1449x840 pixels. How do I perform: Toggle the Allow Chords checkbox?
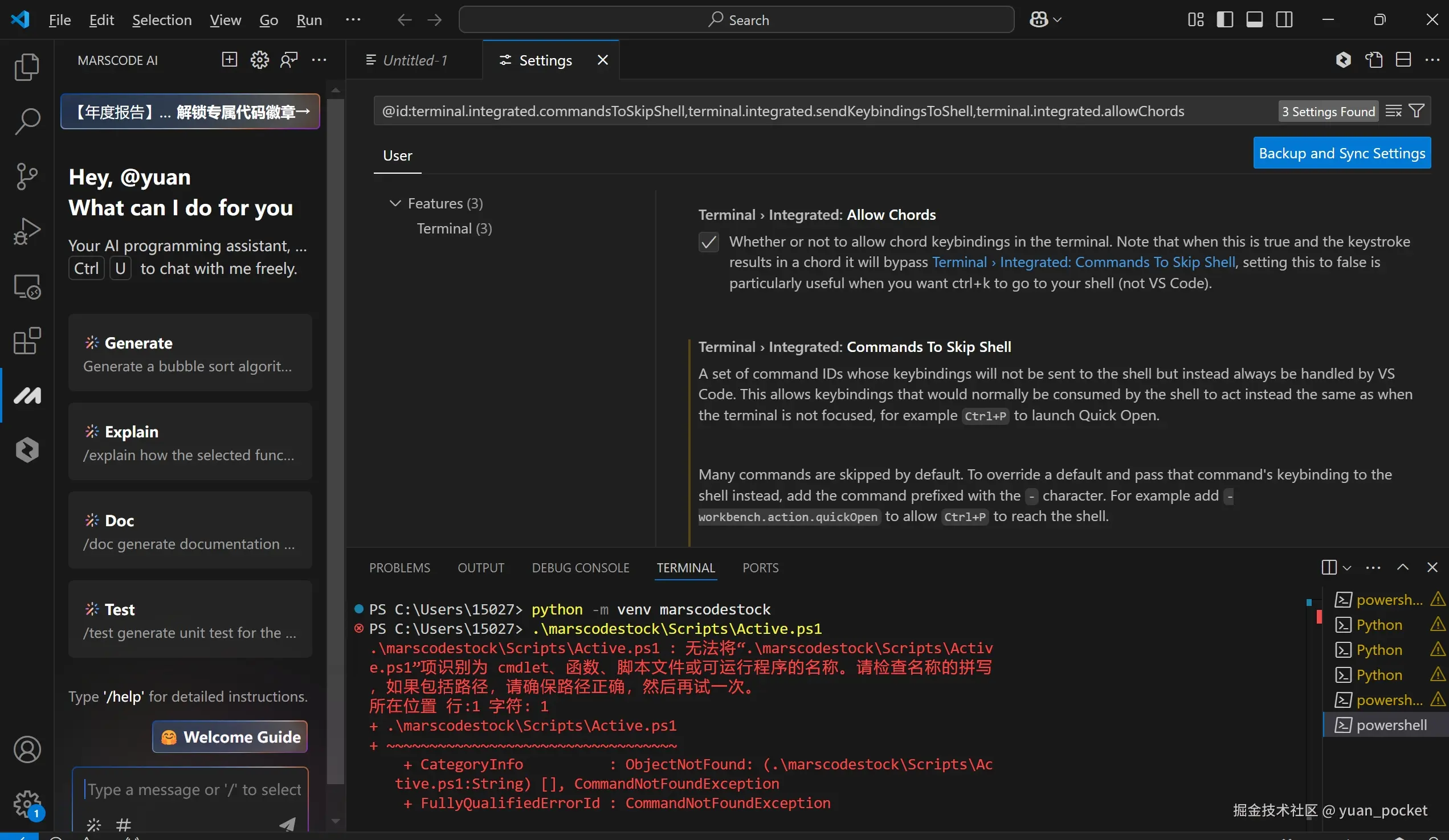[708, 242]
